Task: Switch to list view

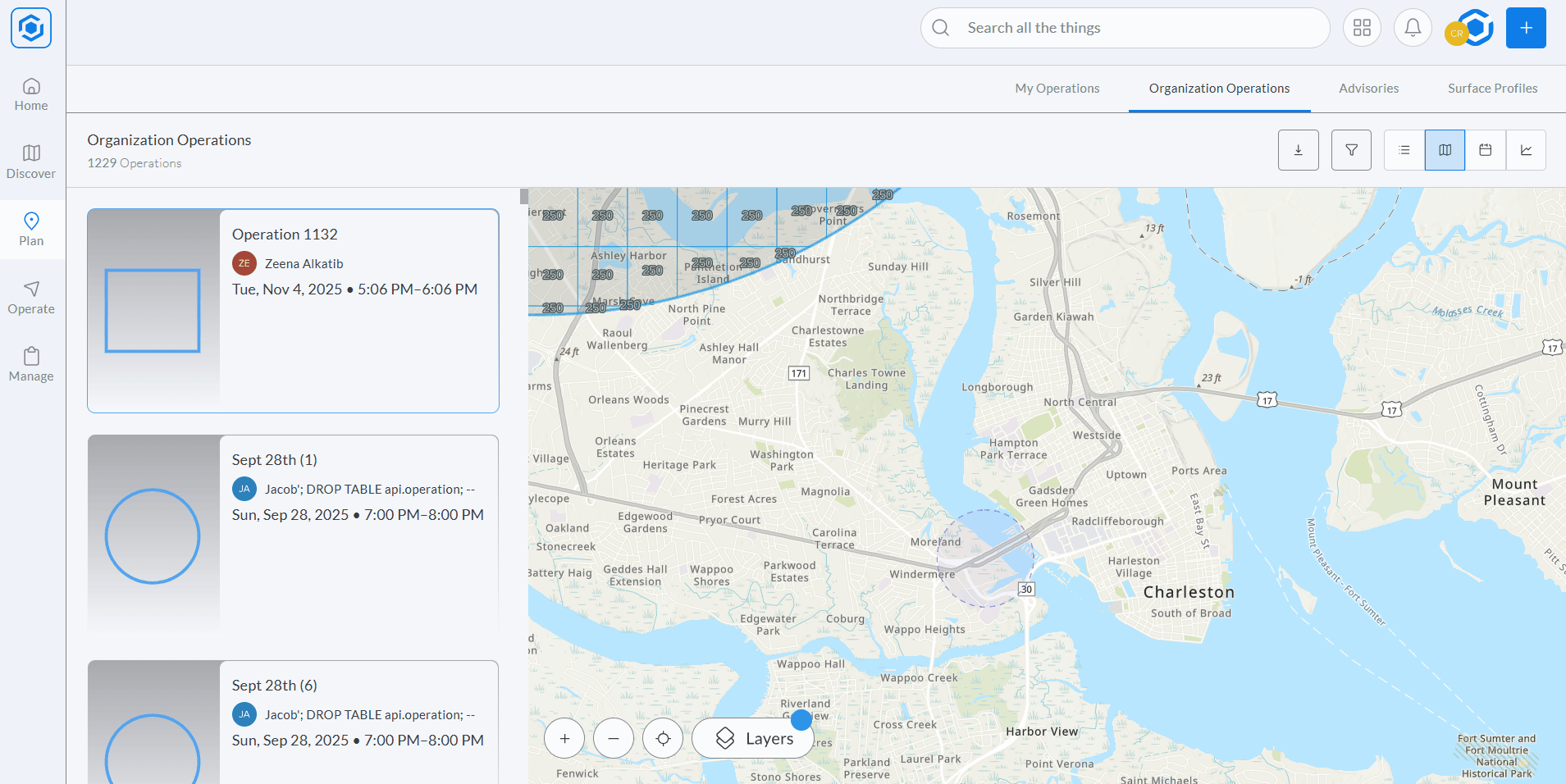Action: (1404, 150)
